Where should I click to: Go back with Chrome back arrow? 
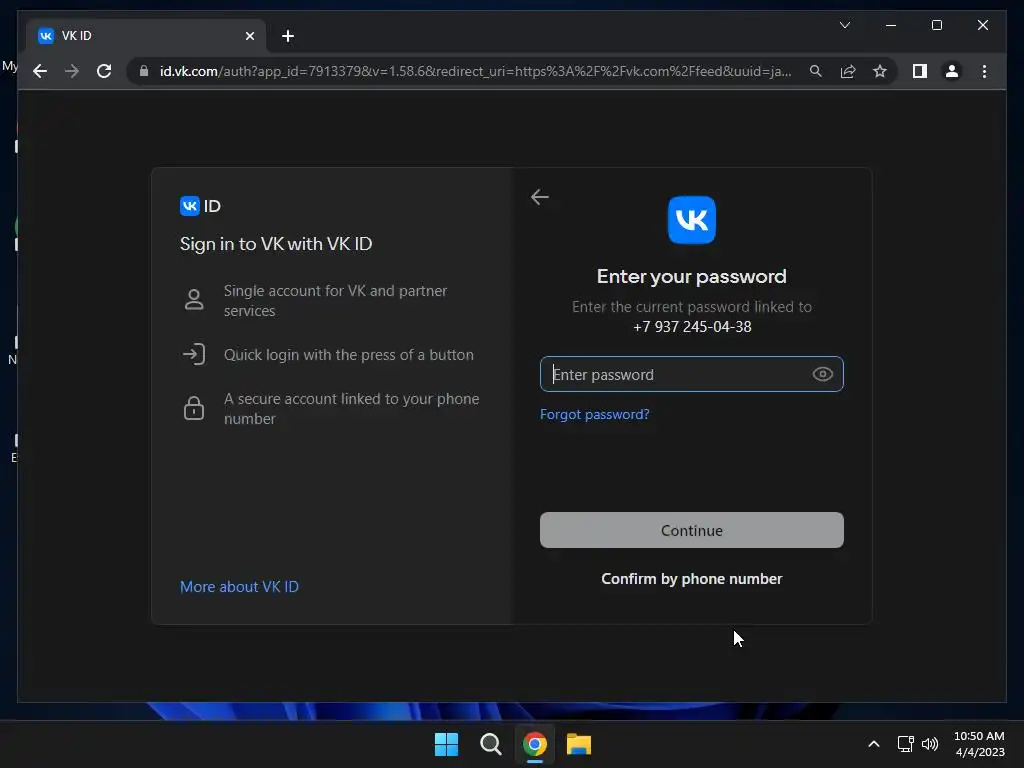(40, 71)
